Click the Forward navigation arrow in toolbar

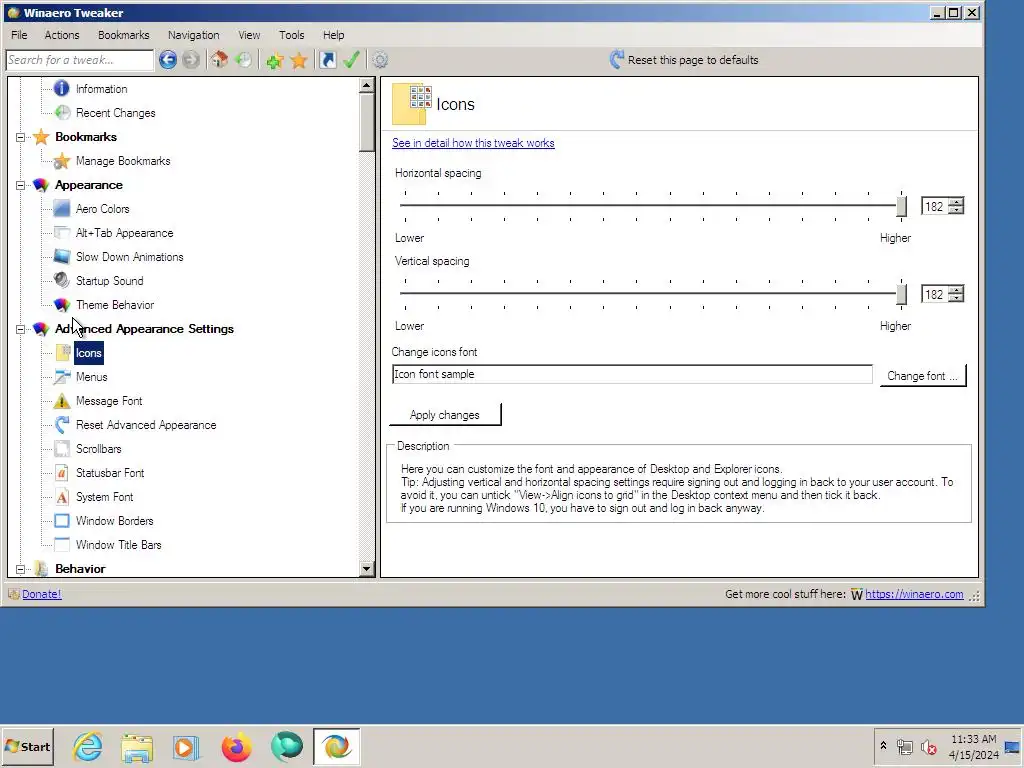pos(191,60)
